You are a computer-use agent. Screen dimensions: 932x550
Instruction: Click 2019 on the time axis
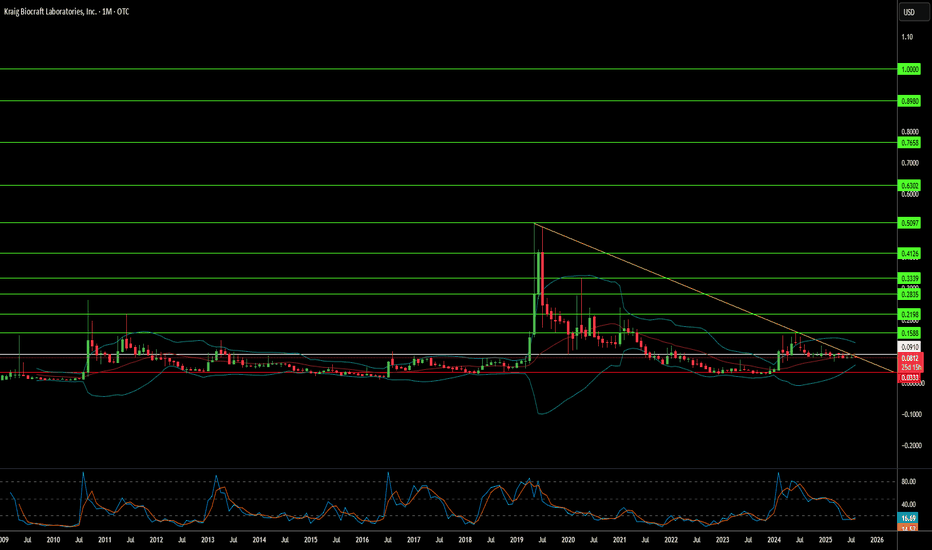(517, 540)
